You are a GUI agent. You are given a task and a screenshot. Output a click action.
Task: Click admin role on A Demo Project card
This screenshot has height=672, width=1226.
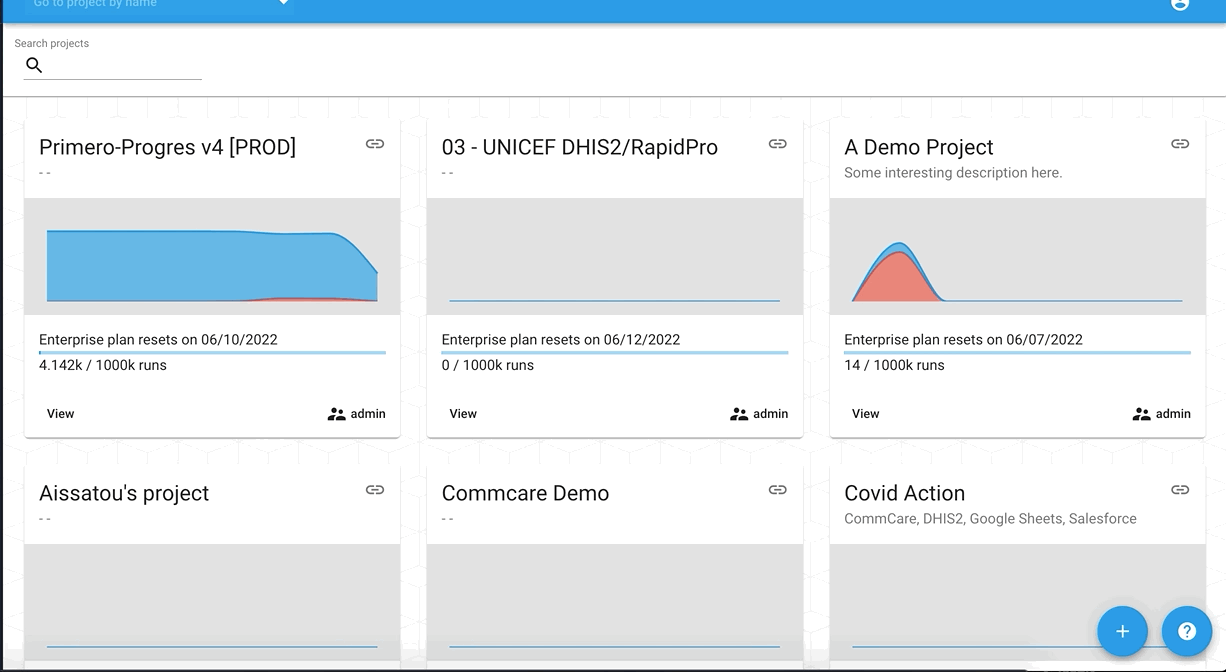click(x=1162, y=414)
